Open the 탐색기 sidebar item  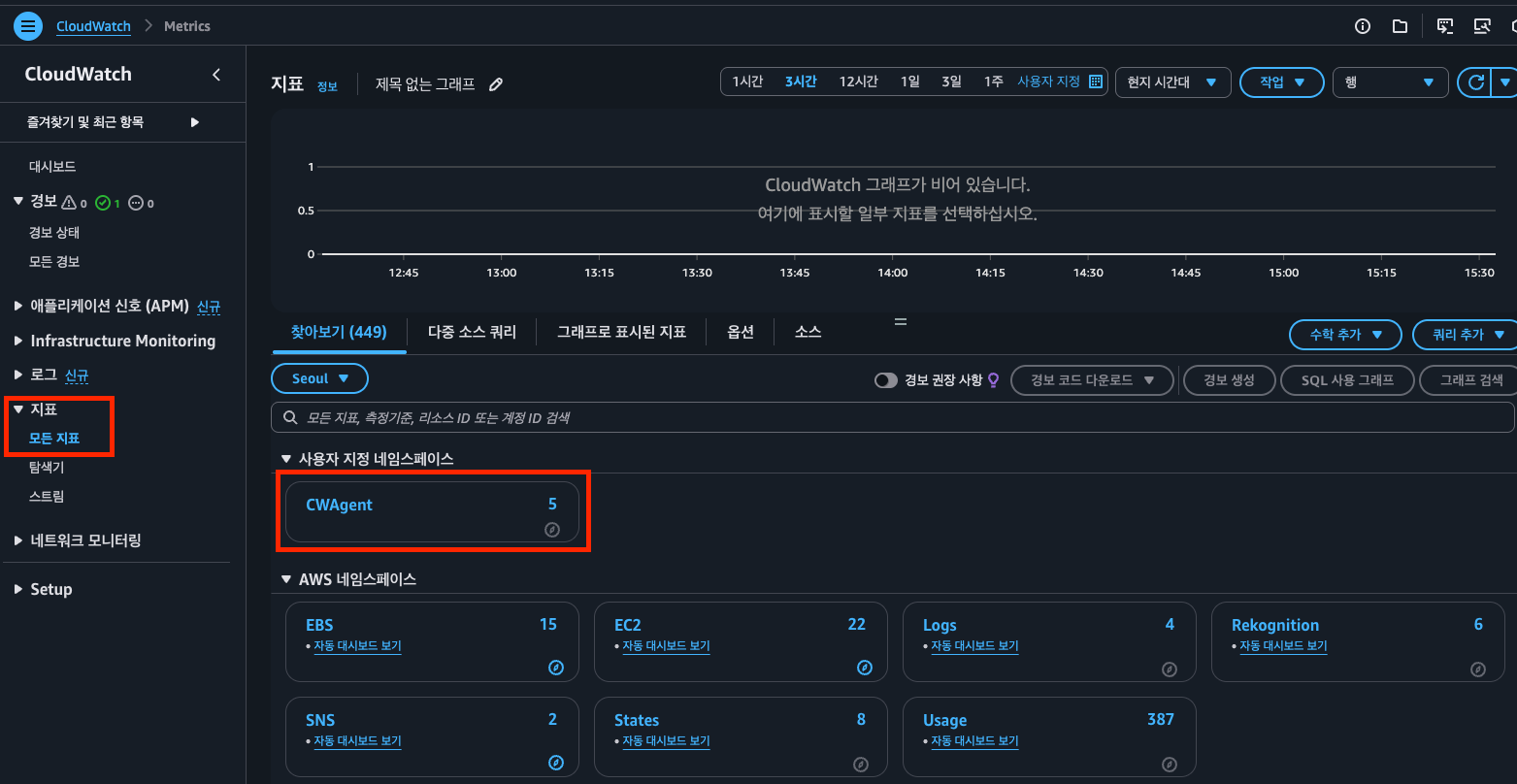pos(47,468)
